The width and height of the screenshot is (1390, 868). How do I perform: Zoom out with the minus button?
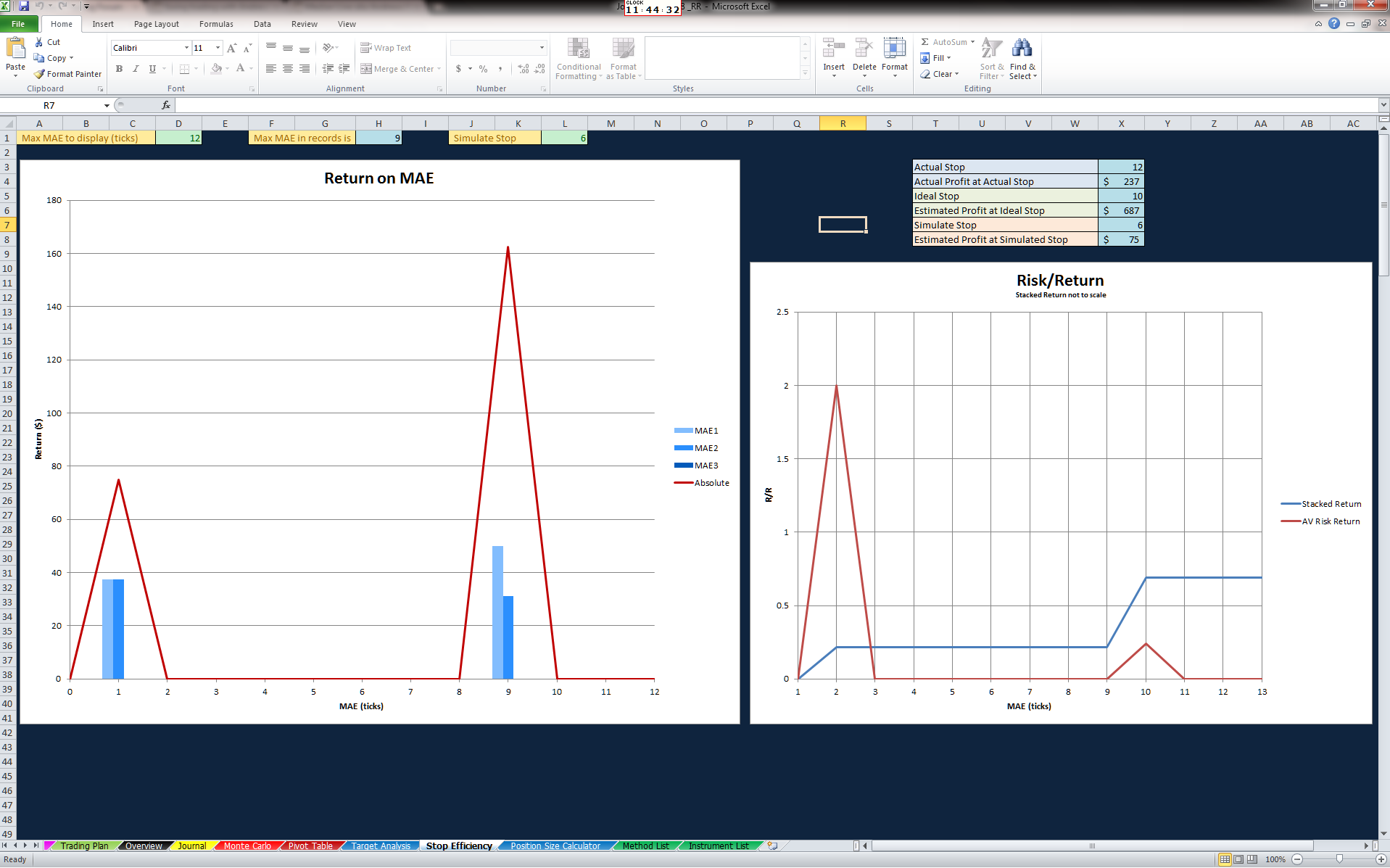coord(1297,859)
